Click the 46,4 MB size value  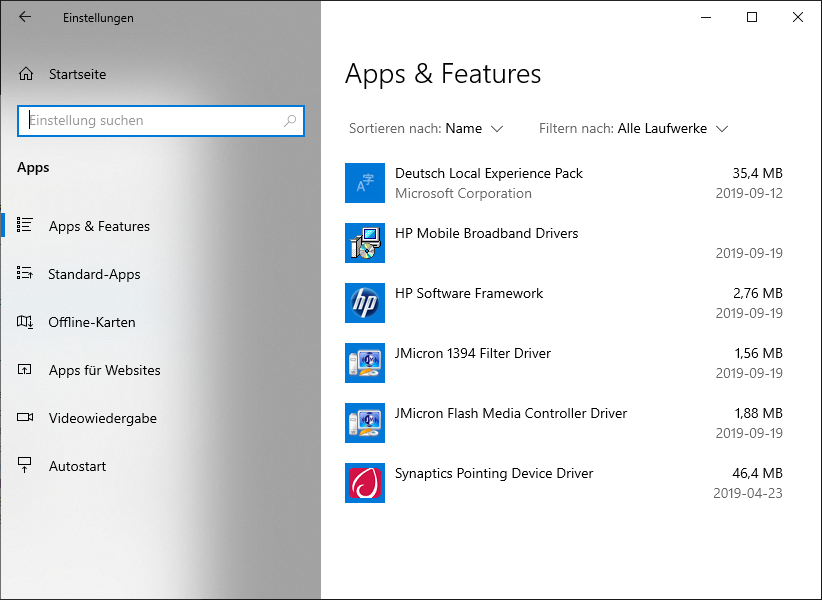tap(757, 473)
